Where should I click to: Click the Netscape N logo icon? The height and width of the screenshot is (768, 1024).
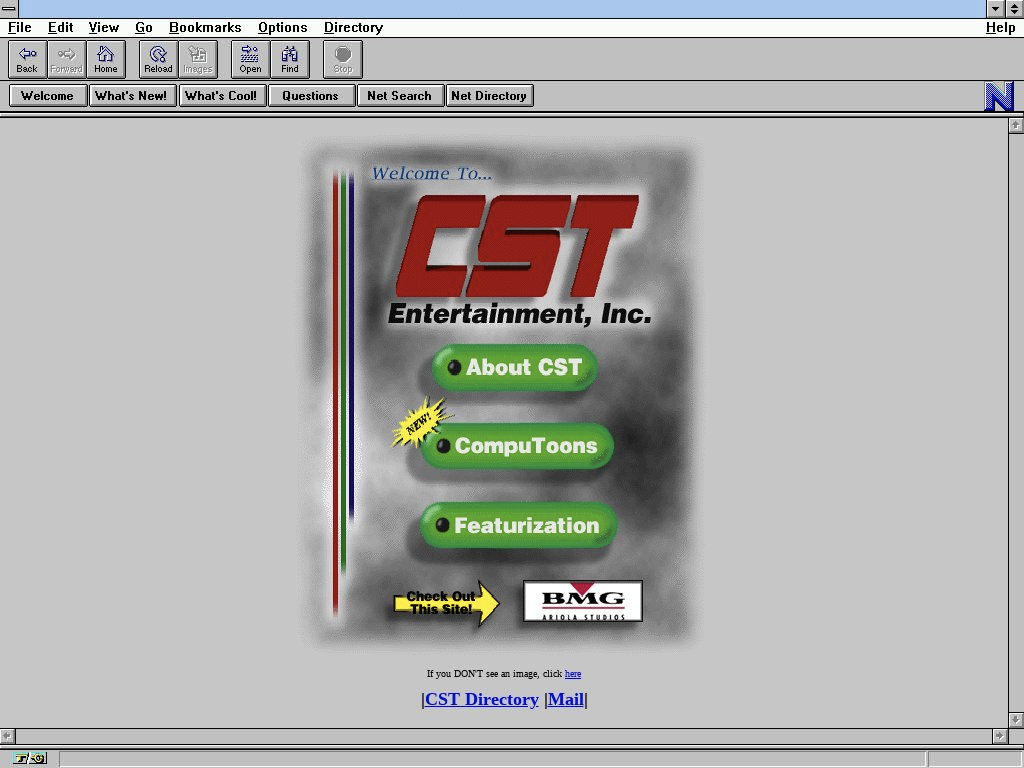(x=999, y=96)
